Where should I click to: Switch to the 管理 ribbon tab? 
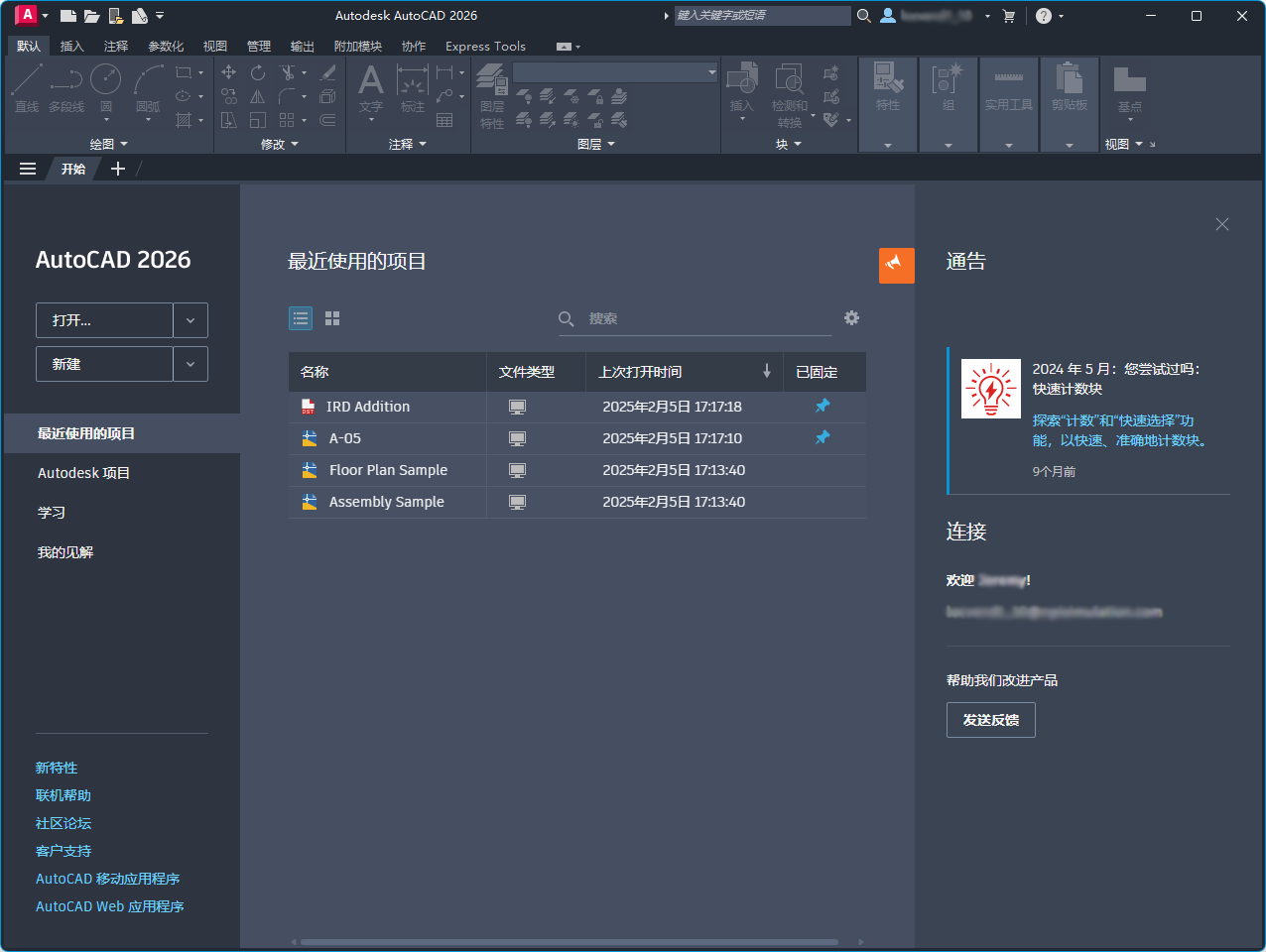259,47
